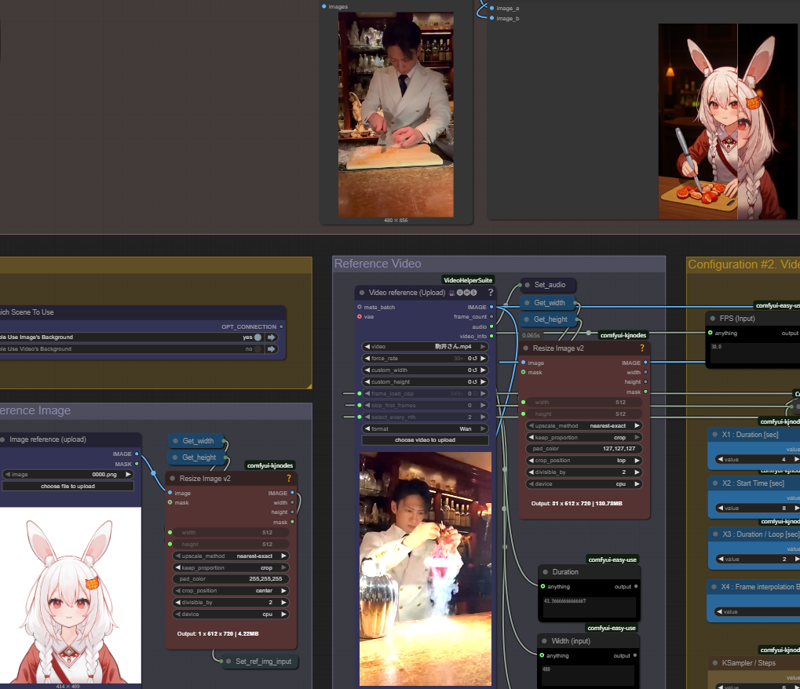Open help on Reference Image's Resize Image v2
Screen dimensions: 800x689
pyautogui.click(x=289, y=478)
